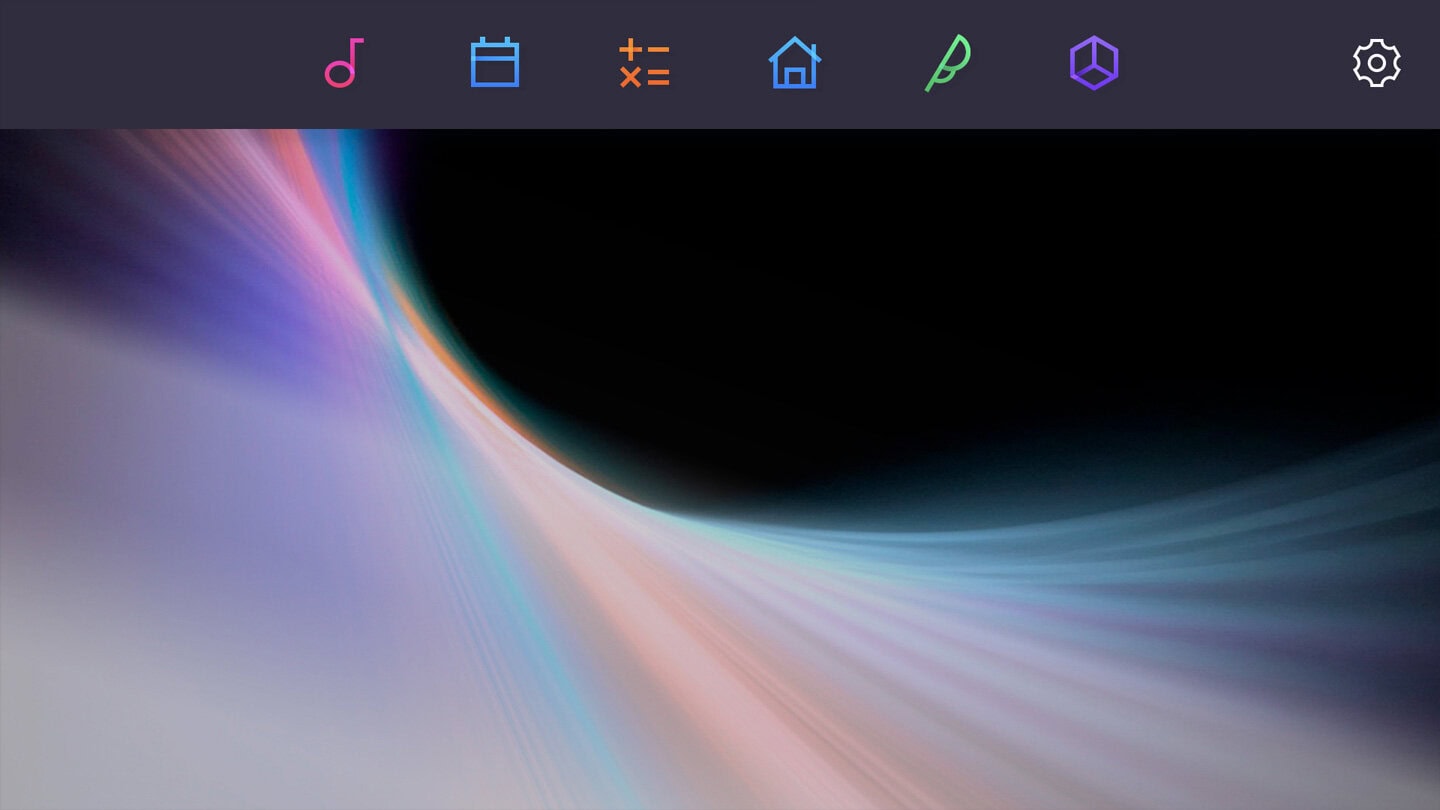Image resolution: width=1440 pixels, height=810 pixels.
Task: Open the purple hexagonal cube icon
Action: pos(1093,63)
